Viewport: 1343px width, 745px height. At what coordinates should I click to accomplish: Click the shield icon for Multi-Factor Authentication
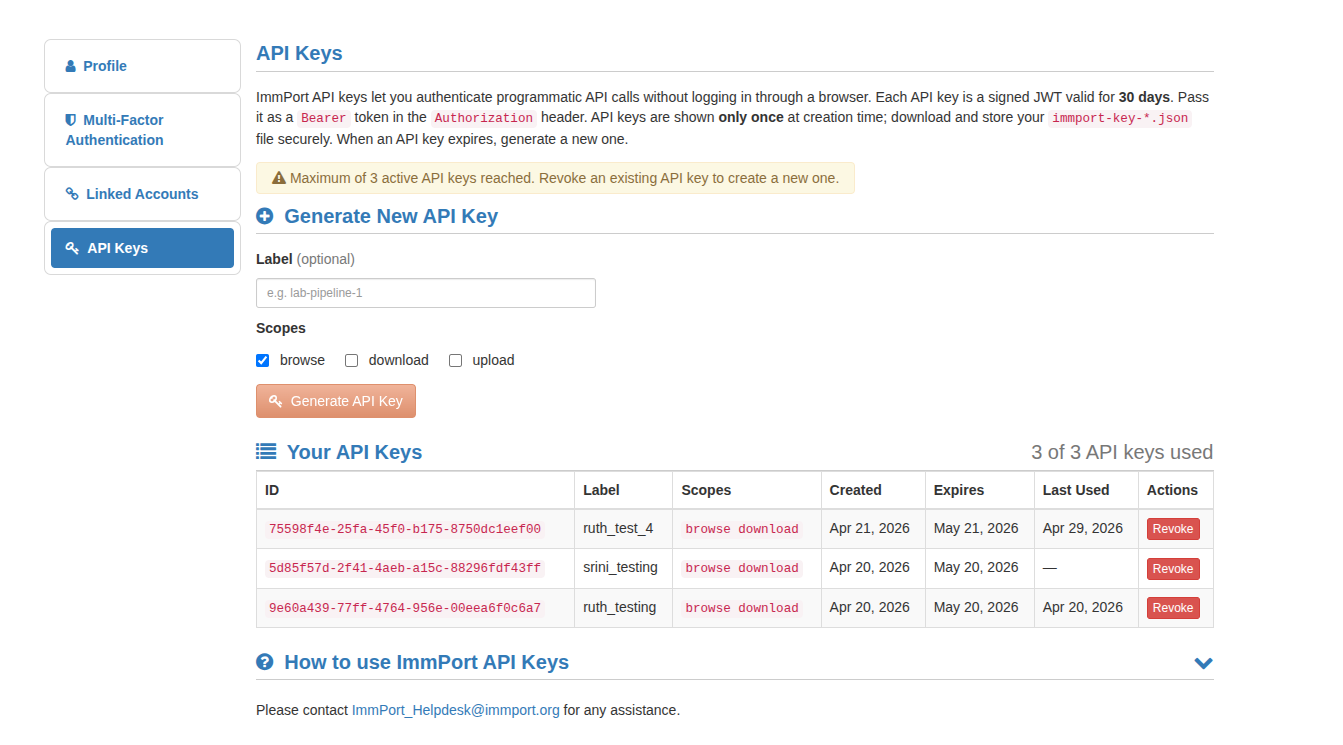coord(71,120)
